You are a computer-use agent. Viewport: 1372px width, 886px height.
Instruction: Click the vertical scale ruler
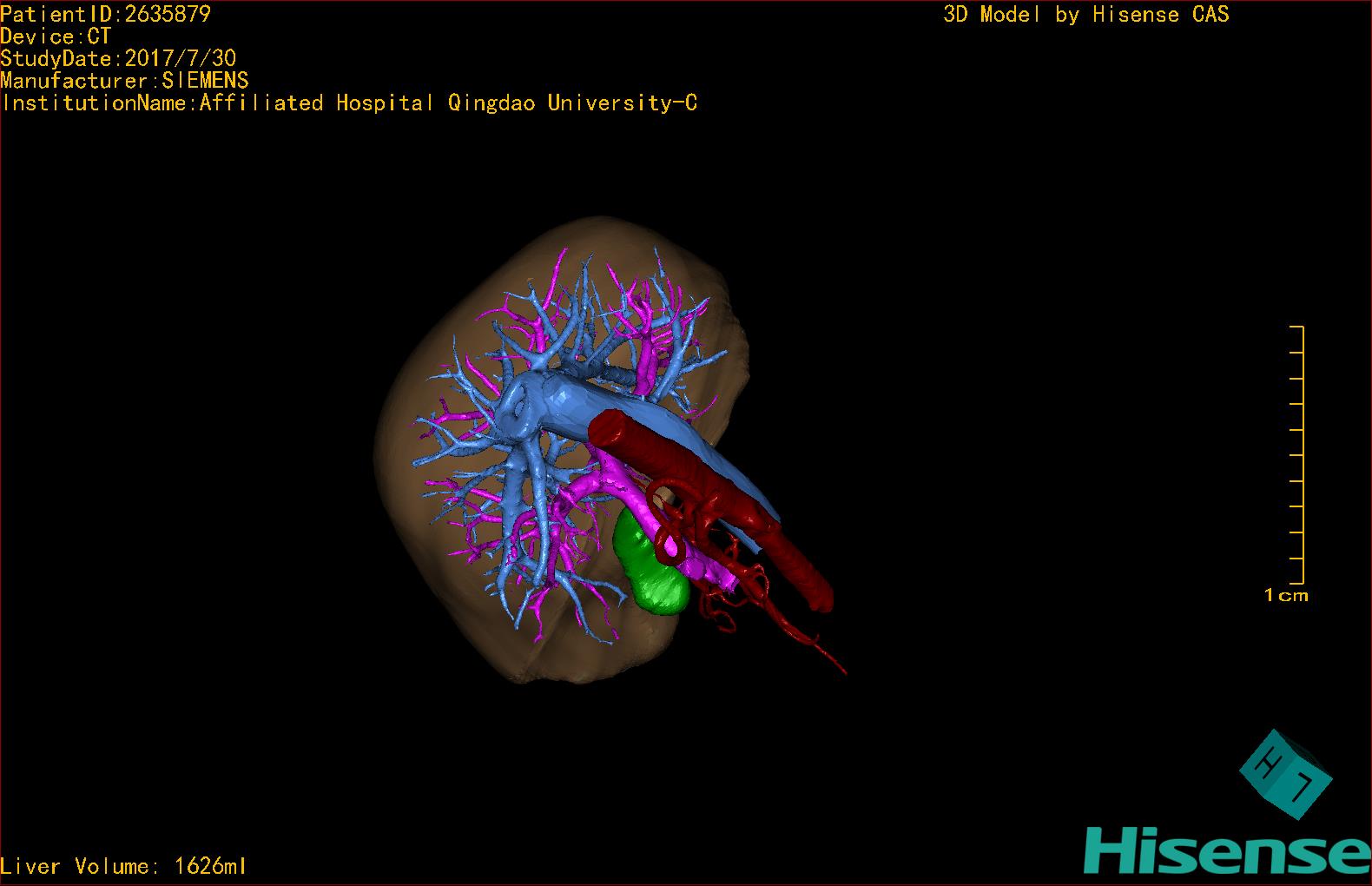coord(1297,455)
